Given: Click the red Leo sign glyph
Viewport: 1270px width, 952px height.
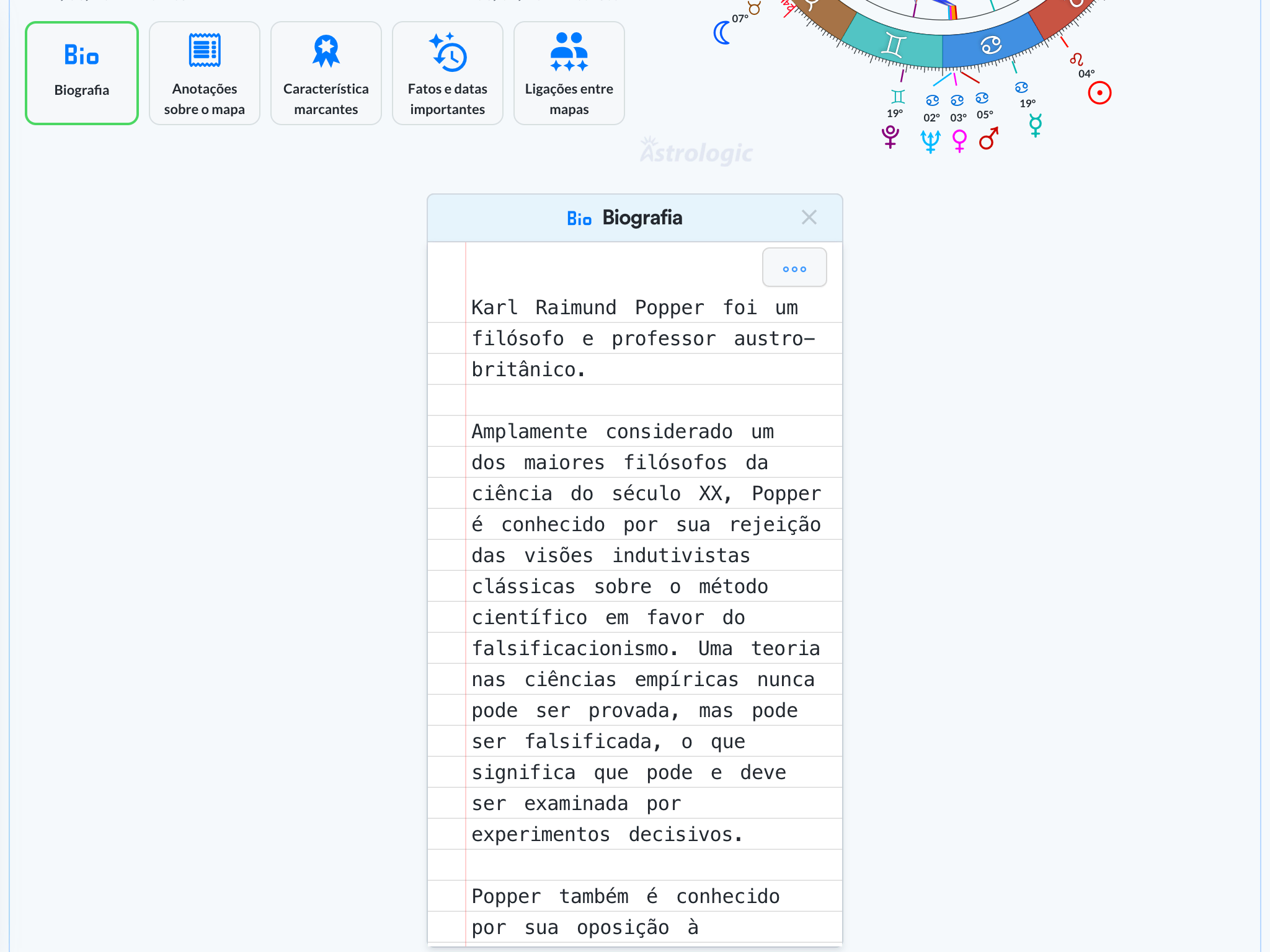Looking at the screenshot, I should (x=1076, y=59).
